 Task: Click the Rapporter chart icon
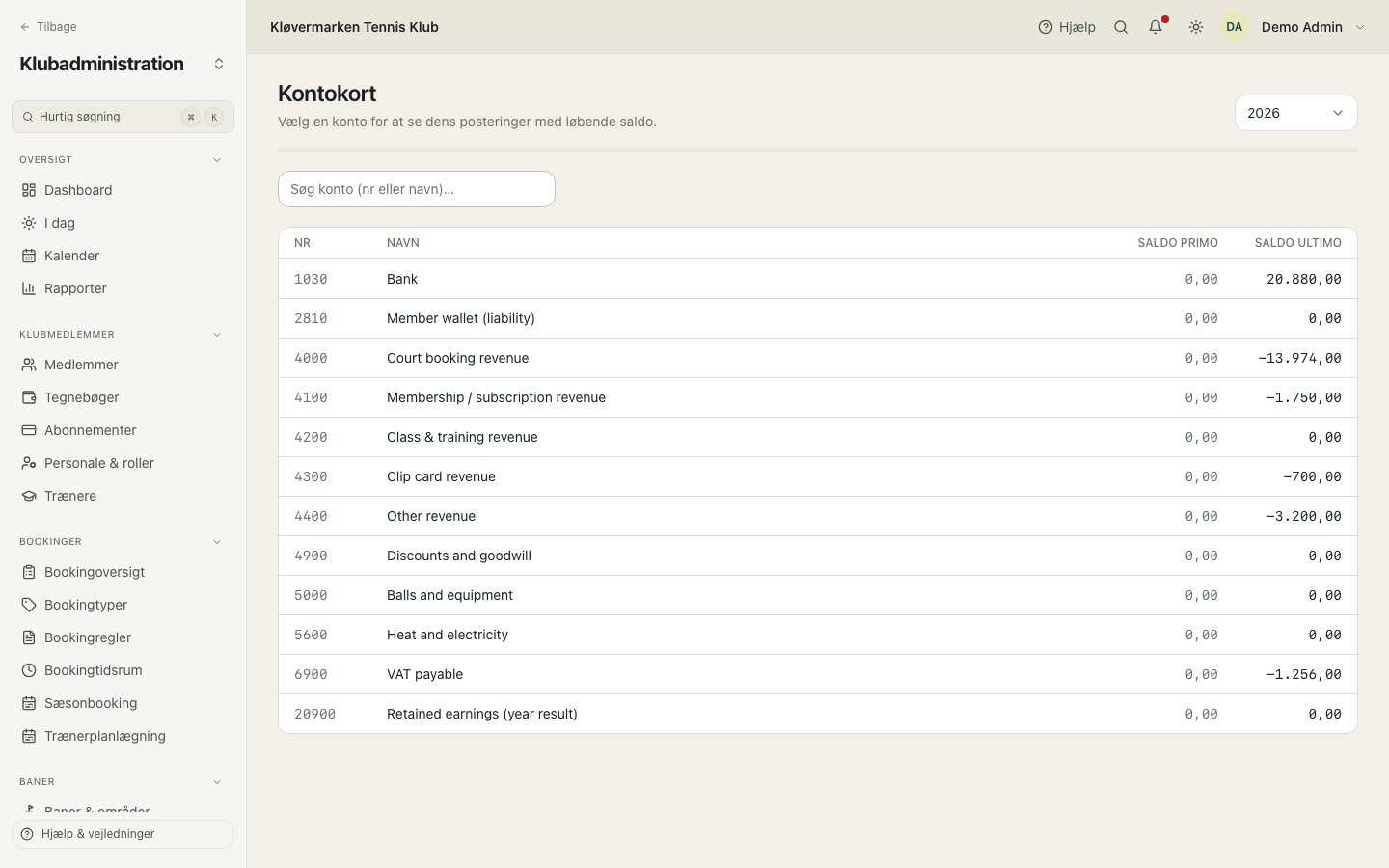[x=29, y=288]
